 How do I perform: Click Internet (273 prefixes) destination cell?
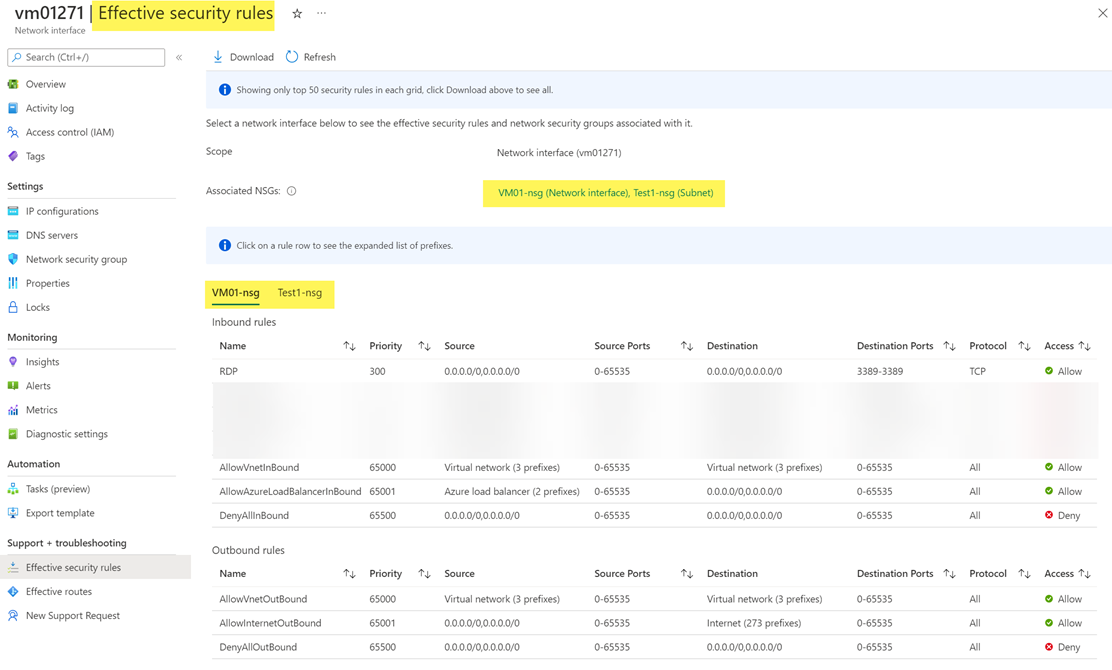pos(754,623)
